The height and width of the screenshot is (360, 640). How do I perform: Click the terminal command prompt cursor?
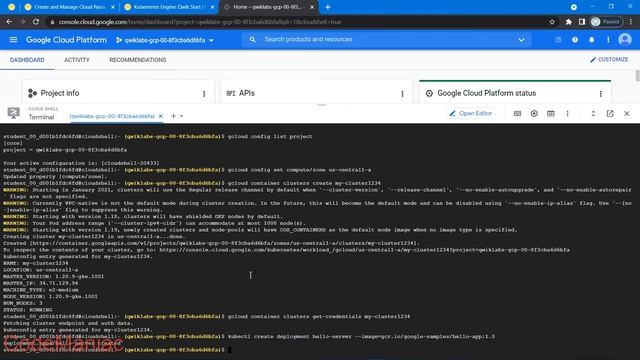229,349
